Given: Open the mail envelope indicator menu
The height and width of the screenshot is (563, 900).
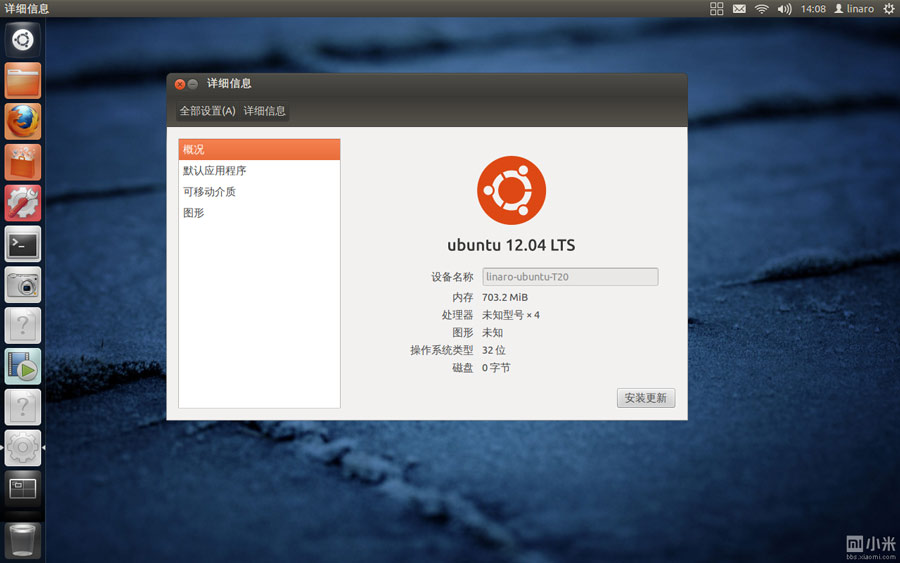Looking at the screenshot, I should click(739, 9).
